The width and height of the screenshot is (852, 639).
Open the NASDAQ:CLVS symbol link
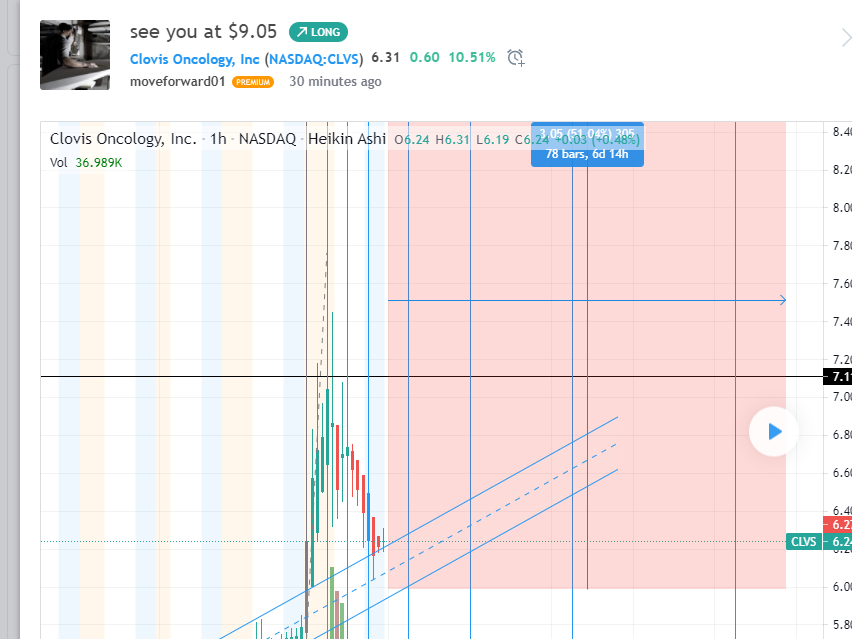click(x=314, y=59)
